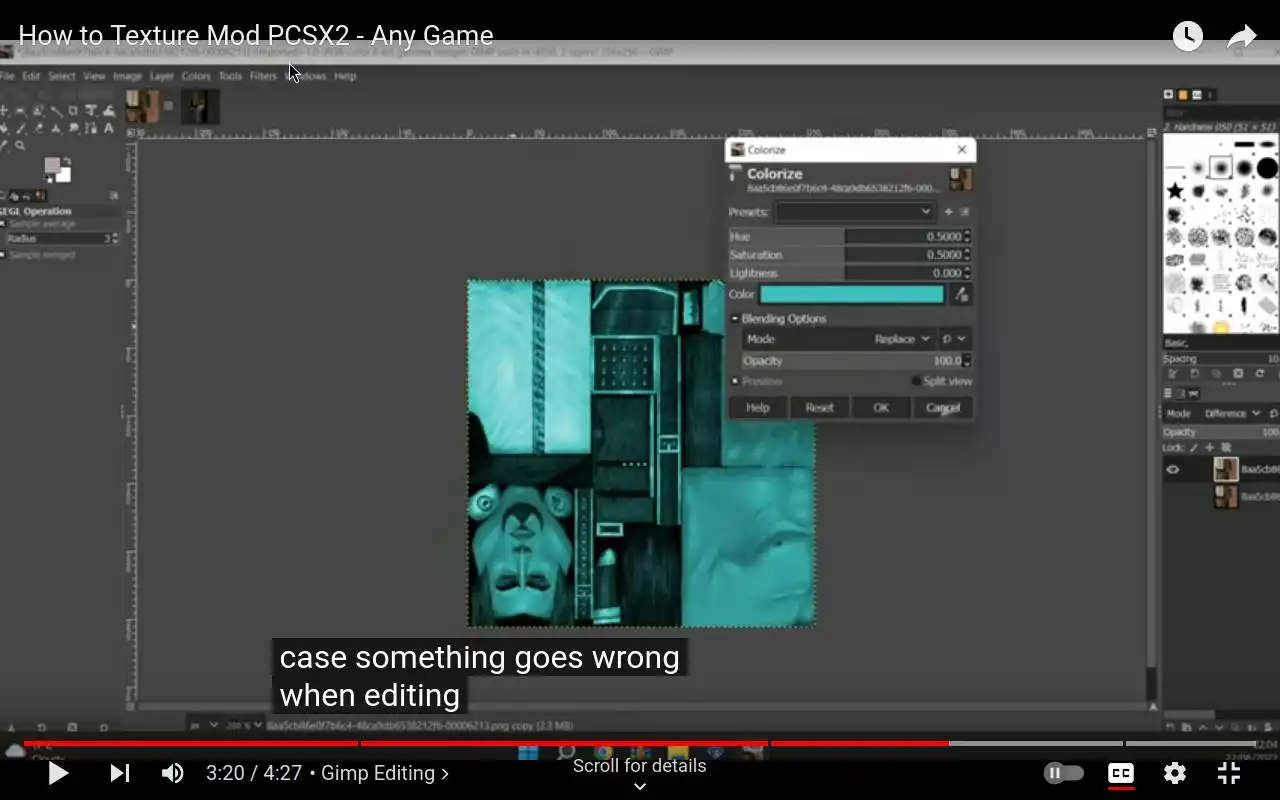Screen dimensions: 1280x800
Task: Select the Crop tool in toolbox
Action: click(73, 110)
